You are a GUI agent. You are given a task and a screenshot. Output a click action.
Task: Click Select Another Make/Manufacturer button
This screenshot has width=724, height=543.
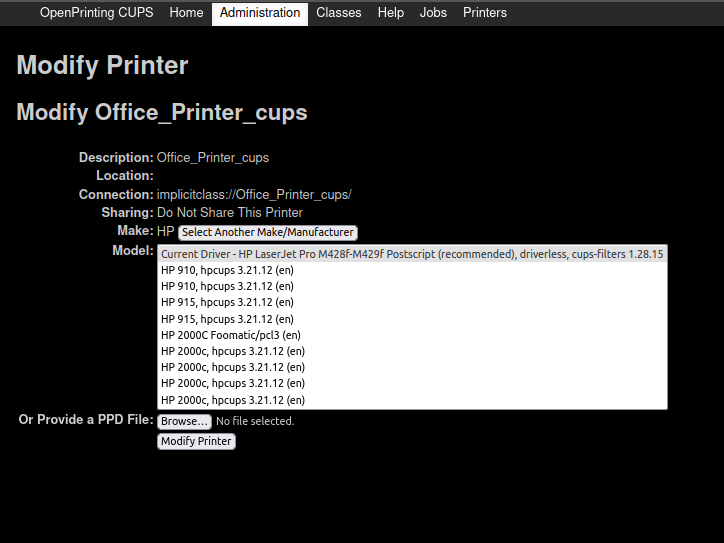[268, 232]
